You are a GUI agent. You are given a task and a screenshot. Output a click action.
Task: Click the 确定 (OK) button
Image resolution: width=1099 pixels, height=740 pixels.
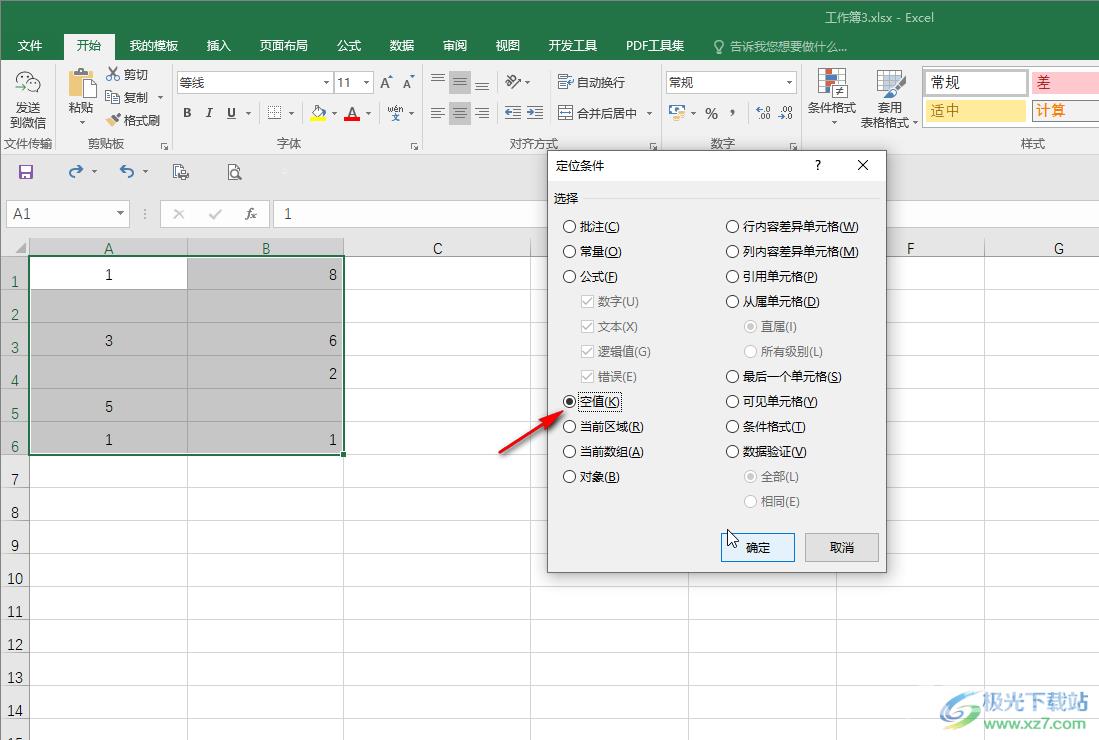[758, 547]
